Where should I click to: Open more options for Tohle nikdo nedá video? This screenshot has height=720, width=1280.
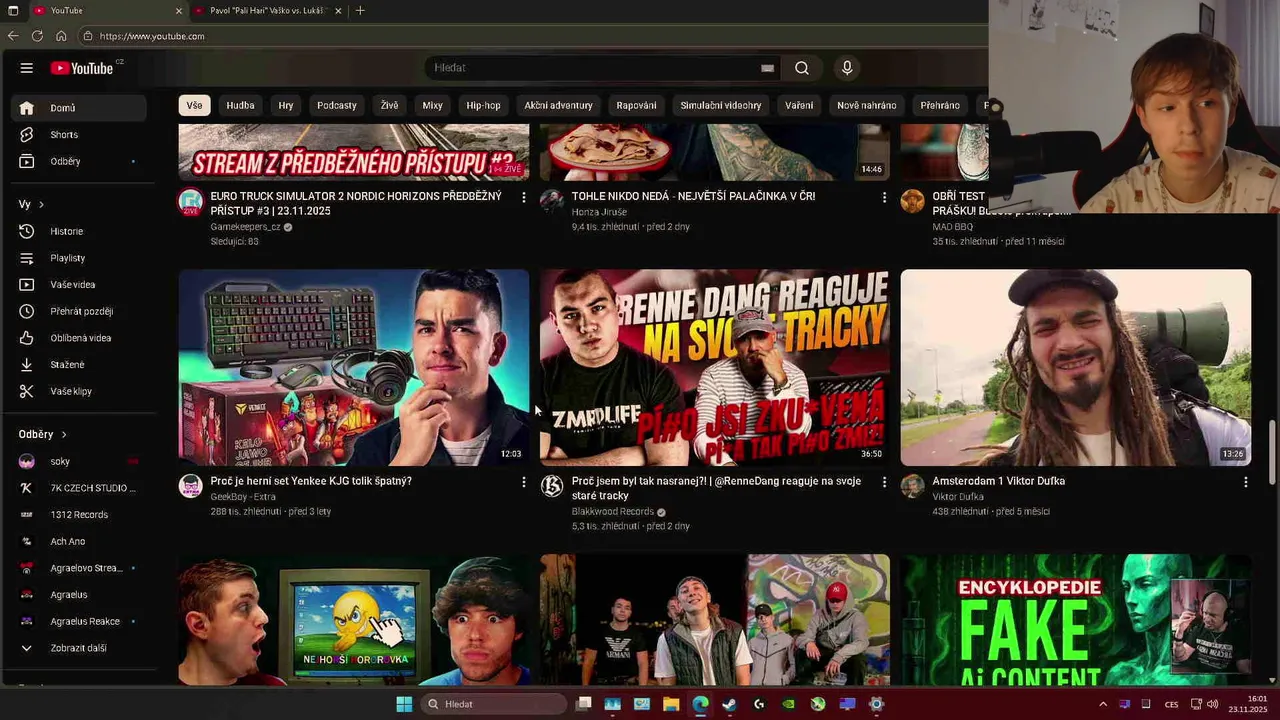tap(884, 198)
